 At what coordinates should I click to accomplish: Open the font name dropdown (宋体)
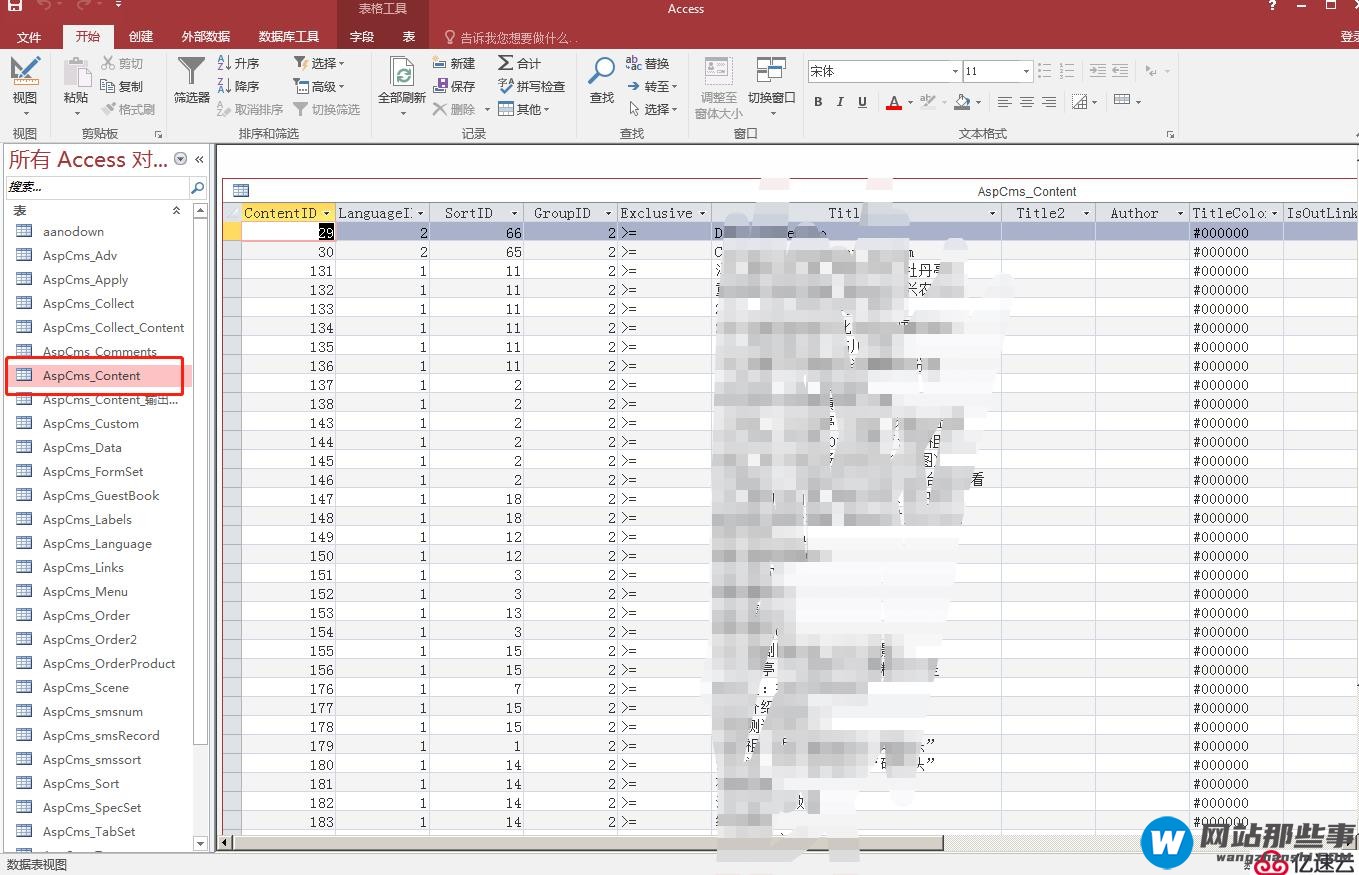point(954,71)
